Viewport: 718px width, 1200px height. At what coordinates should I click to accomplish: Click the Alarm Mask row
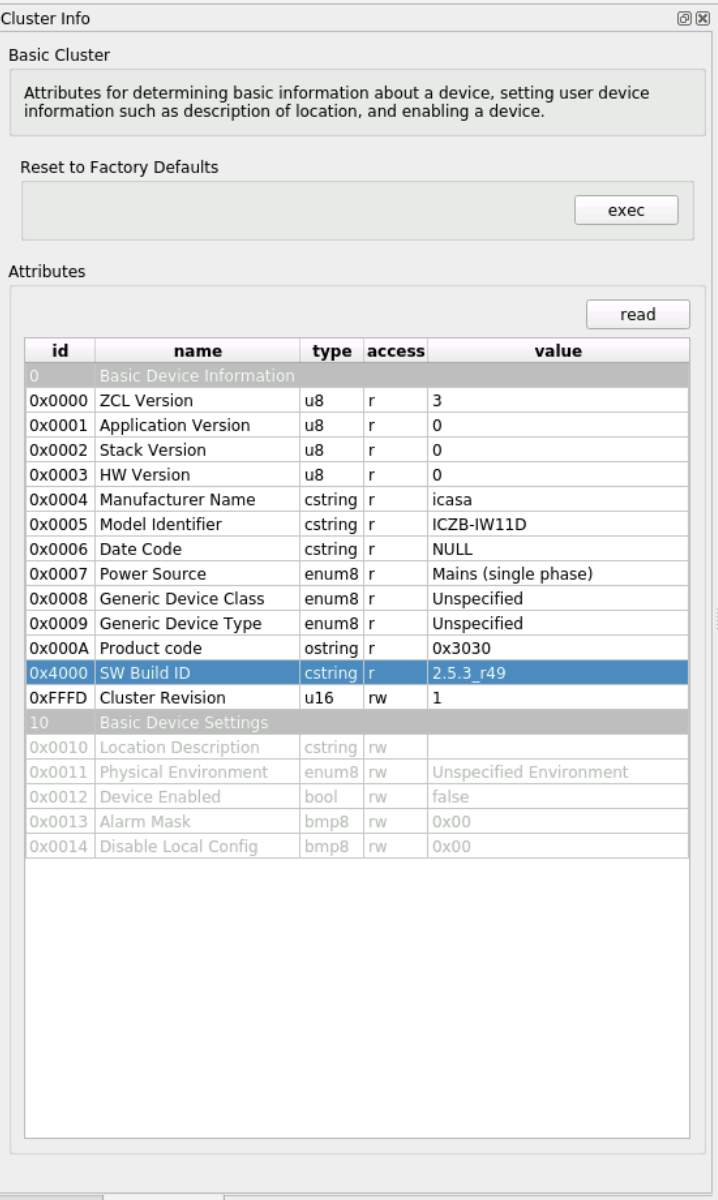tap(357, 822)
